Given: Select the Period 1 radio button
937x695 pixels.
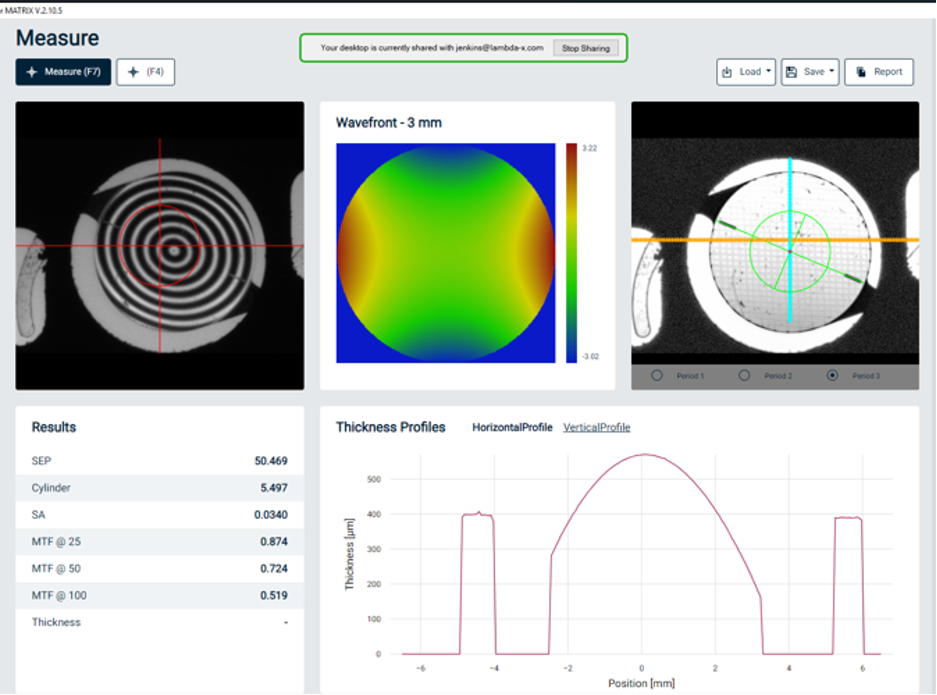Looking at the screenshot, I should 657,375.
